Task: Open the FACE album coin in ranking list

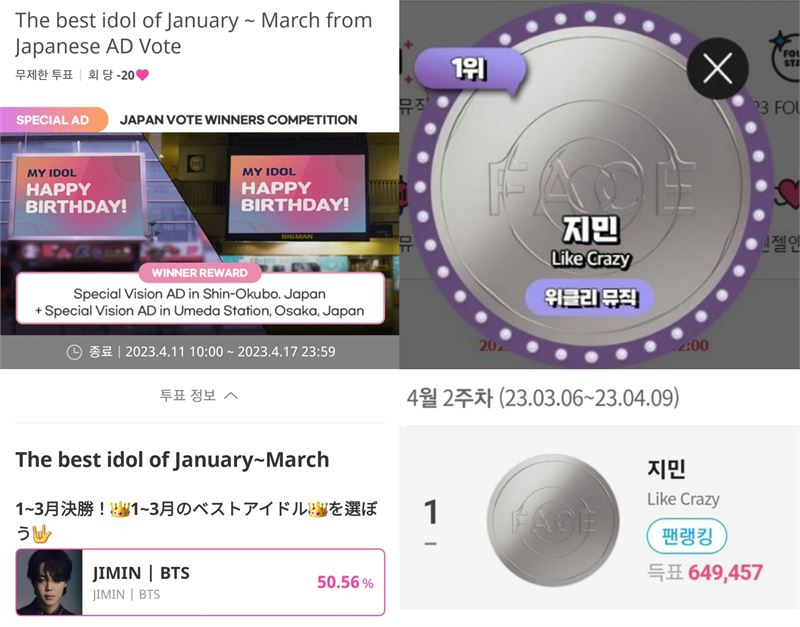Action: 553,520
